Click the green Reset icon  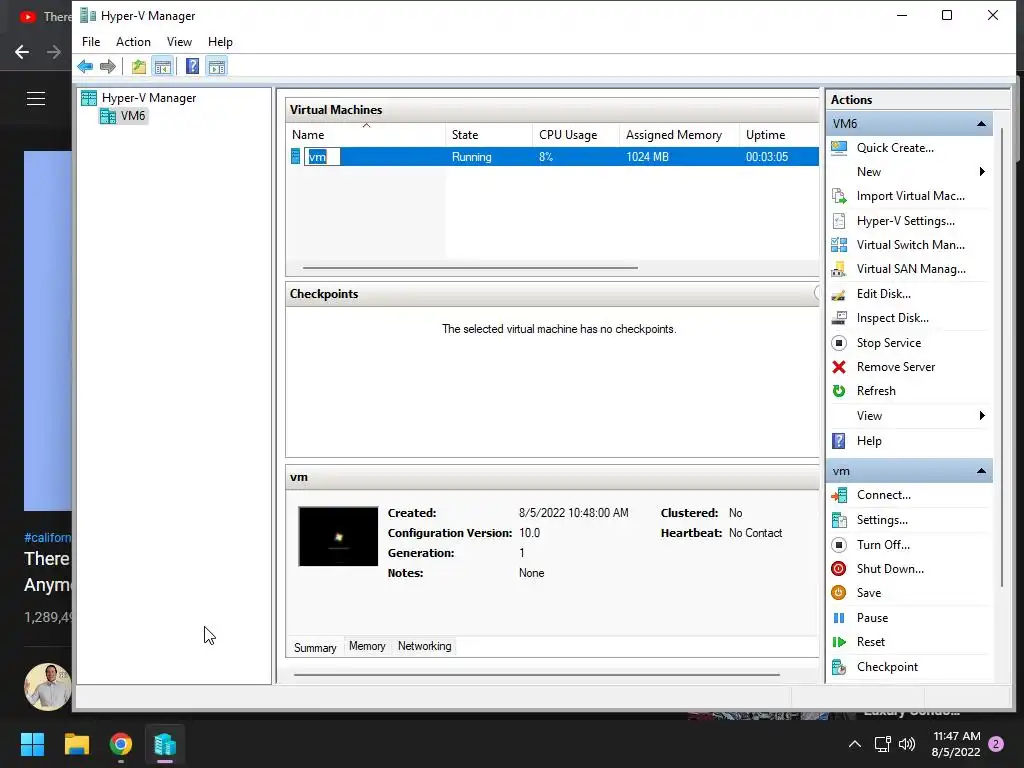click(839, 642)
